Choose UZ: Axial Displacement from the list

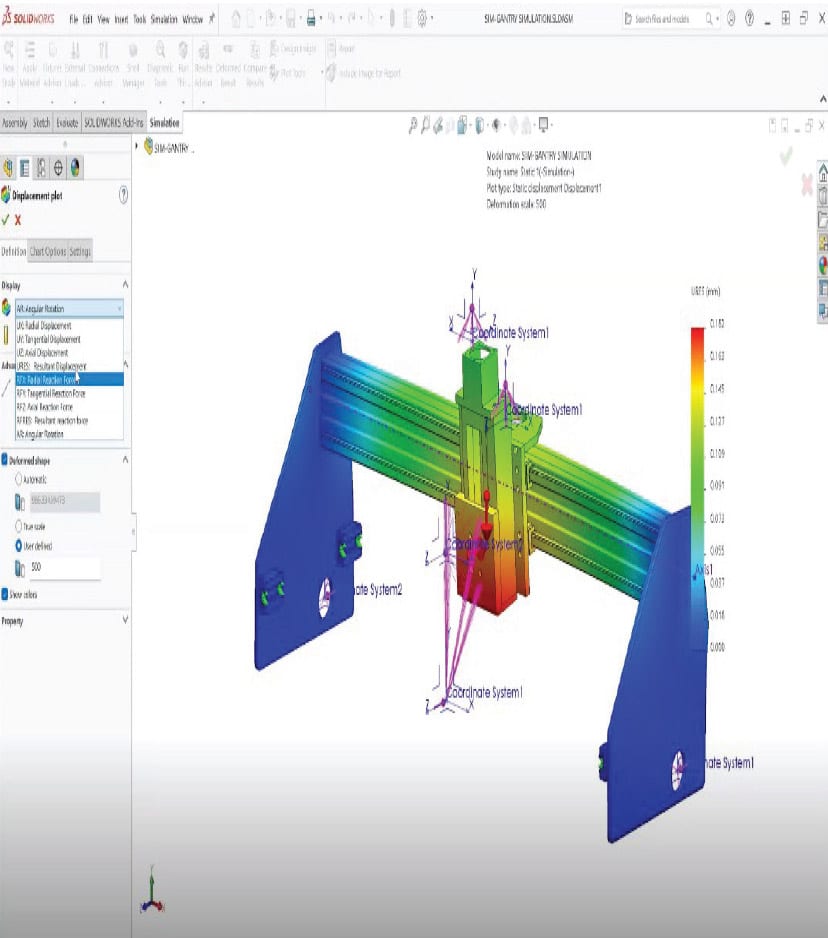tap(69, 353)
